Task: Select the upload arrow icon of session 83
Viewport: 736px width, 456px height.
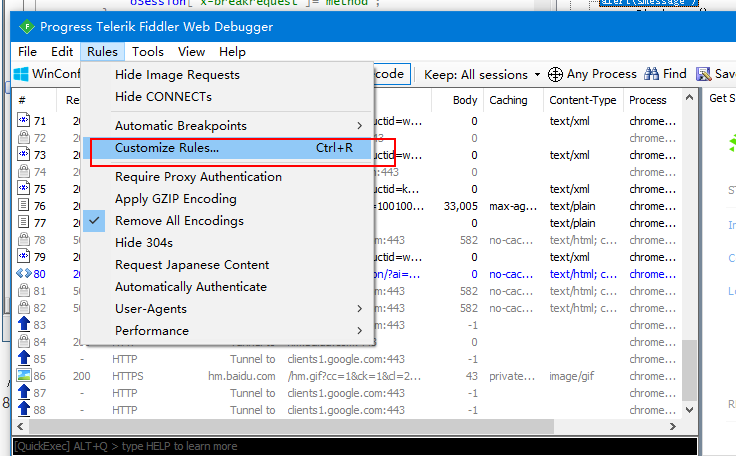Action: click(x=23, y=324)
